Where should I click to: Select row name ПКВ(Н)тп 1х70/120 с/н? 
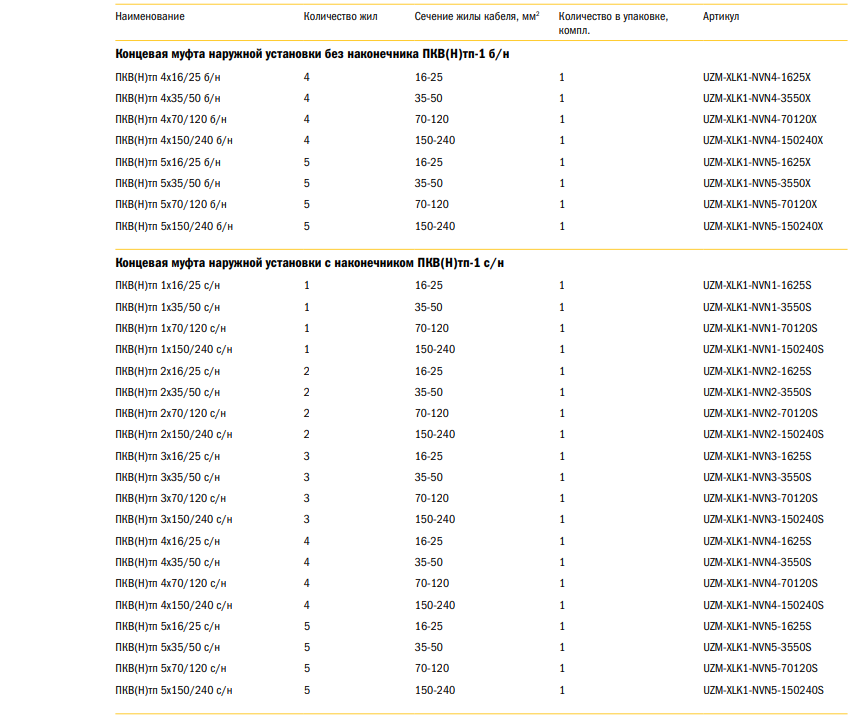click(170, 328)
